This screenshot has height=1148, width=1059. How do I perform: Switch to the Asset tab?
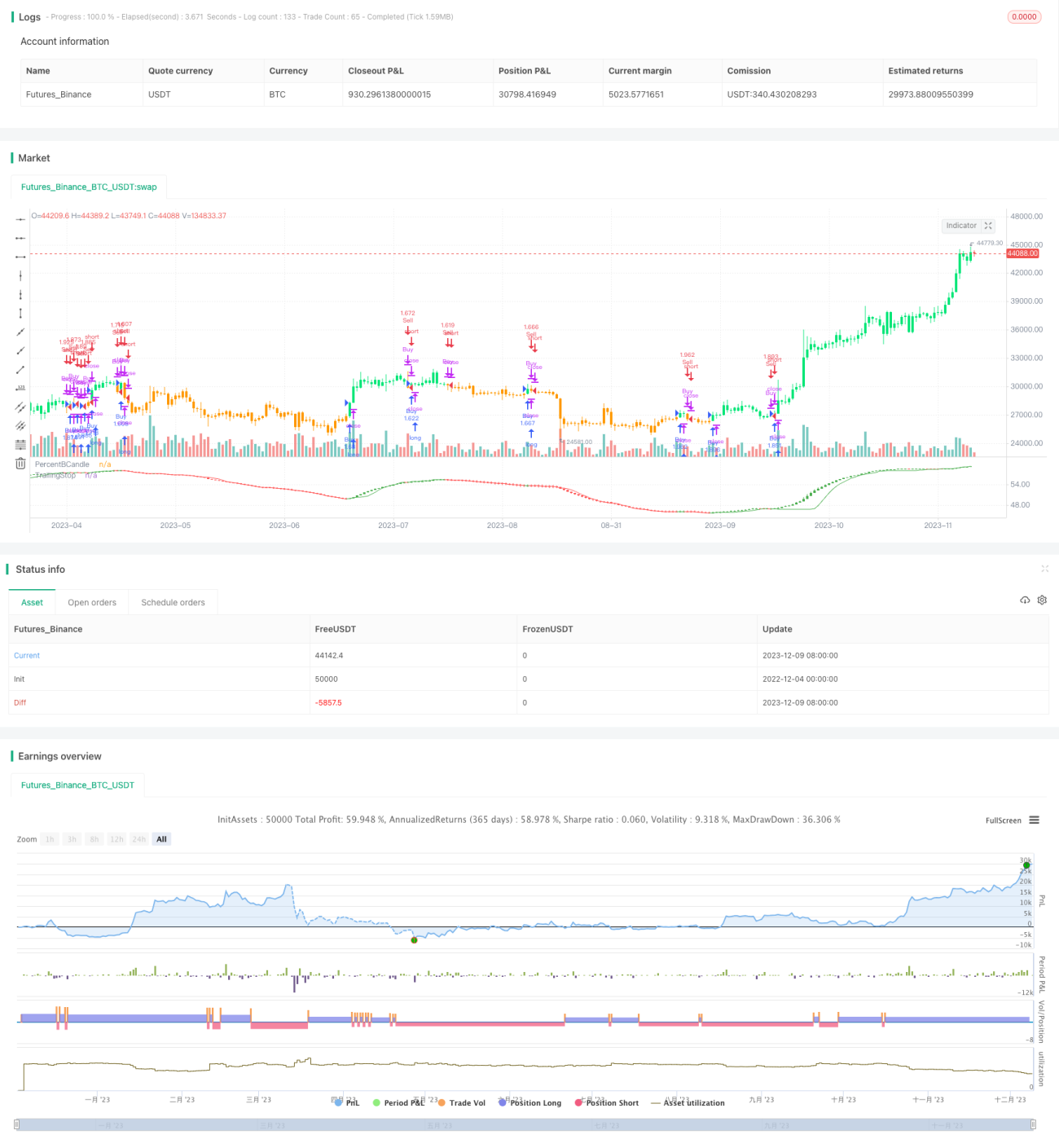32,602
